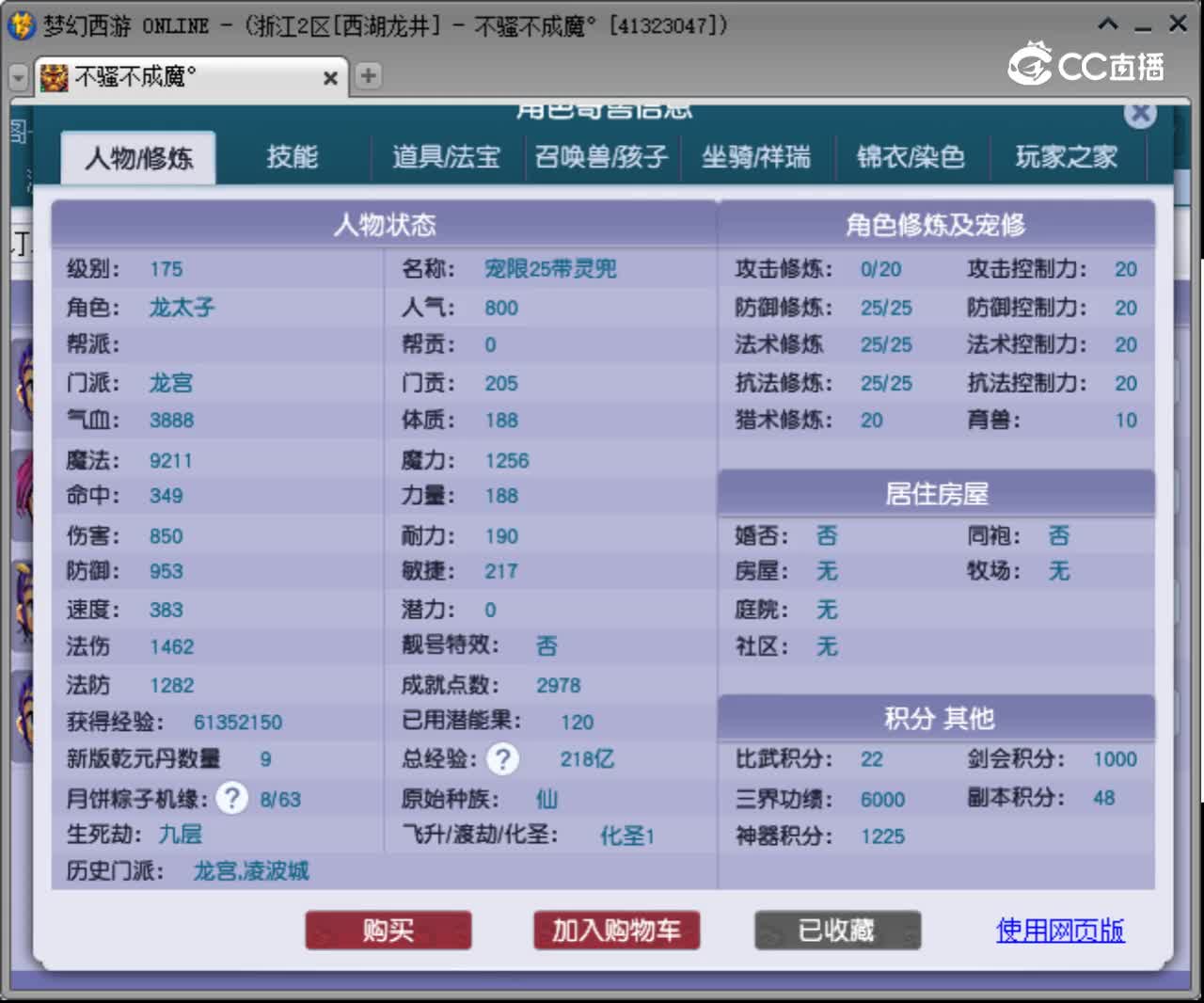Select the 不骚不成魔° window tab
The height and width of the screenshot is (1003, 1204).
(x=191, y=77)
